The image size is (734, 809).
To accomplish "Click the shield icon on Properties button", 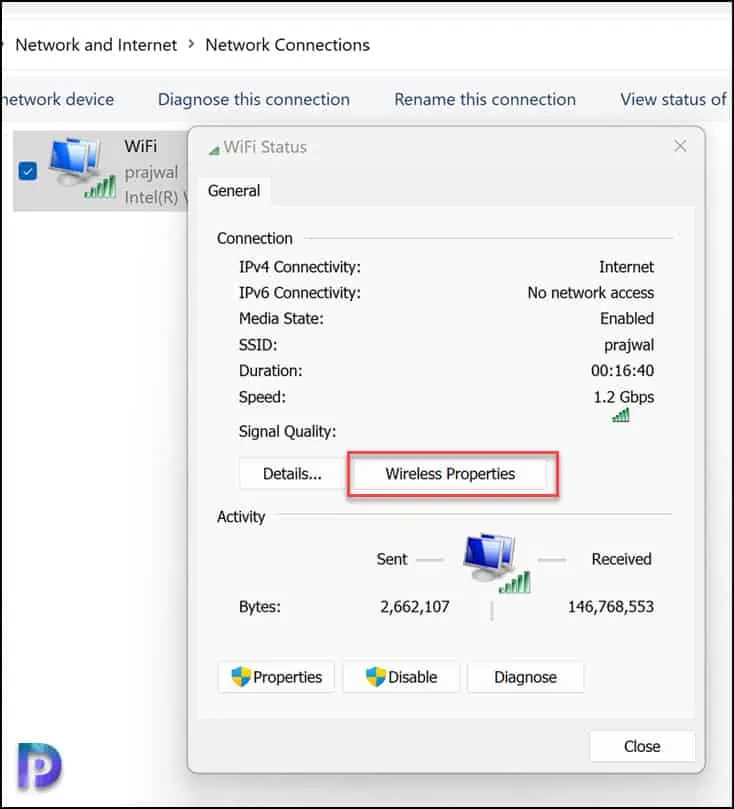I will pos(241,676).
